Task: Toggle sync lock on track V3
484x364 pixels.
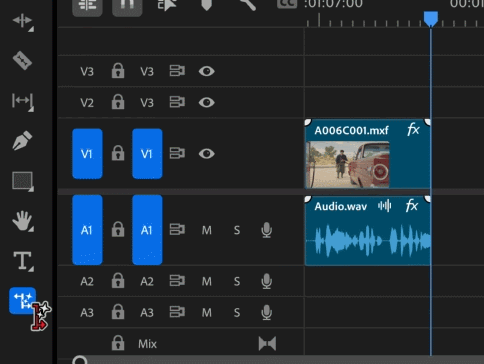Action: [x=177, y=71]
